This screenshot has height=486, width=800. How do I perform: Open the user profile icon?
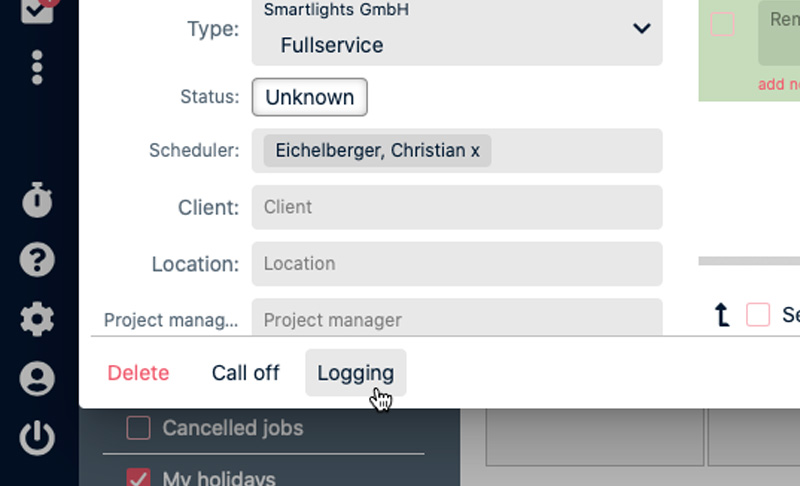pos(37,379)
